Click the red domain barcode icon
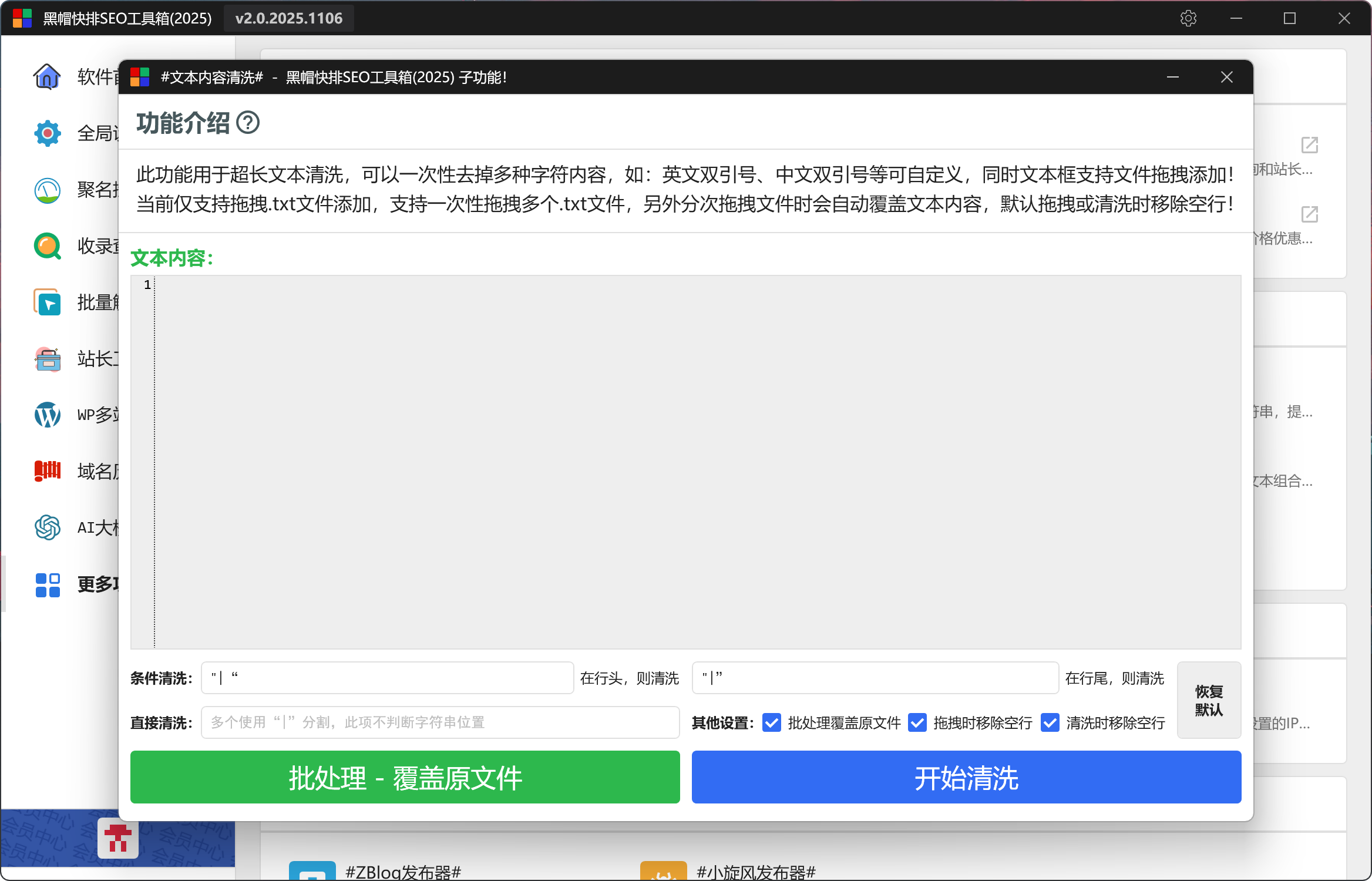Viewport: 1372px width, 881px height. [47, 471]
